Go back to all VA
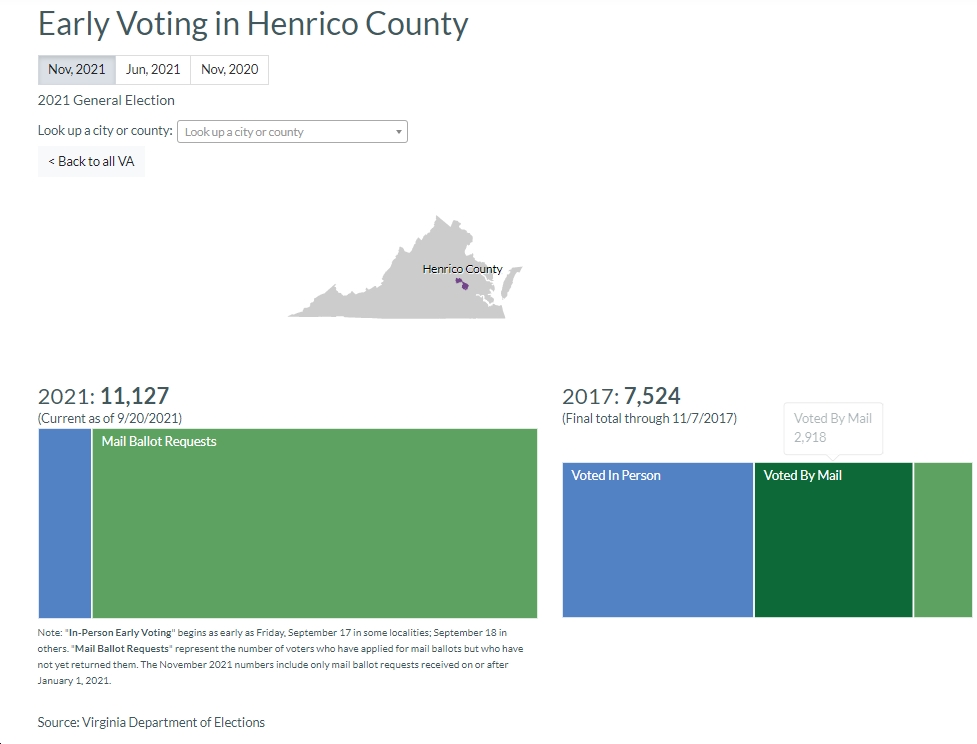Image resolution: width=977 pixels, height=744 pixels. point(91,161)
